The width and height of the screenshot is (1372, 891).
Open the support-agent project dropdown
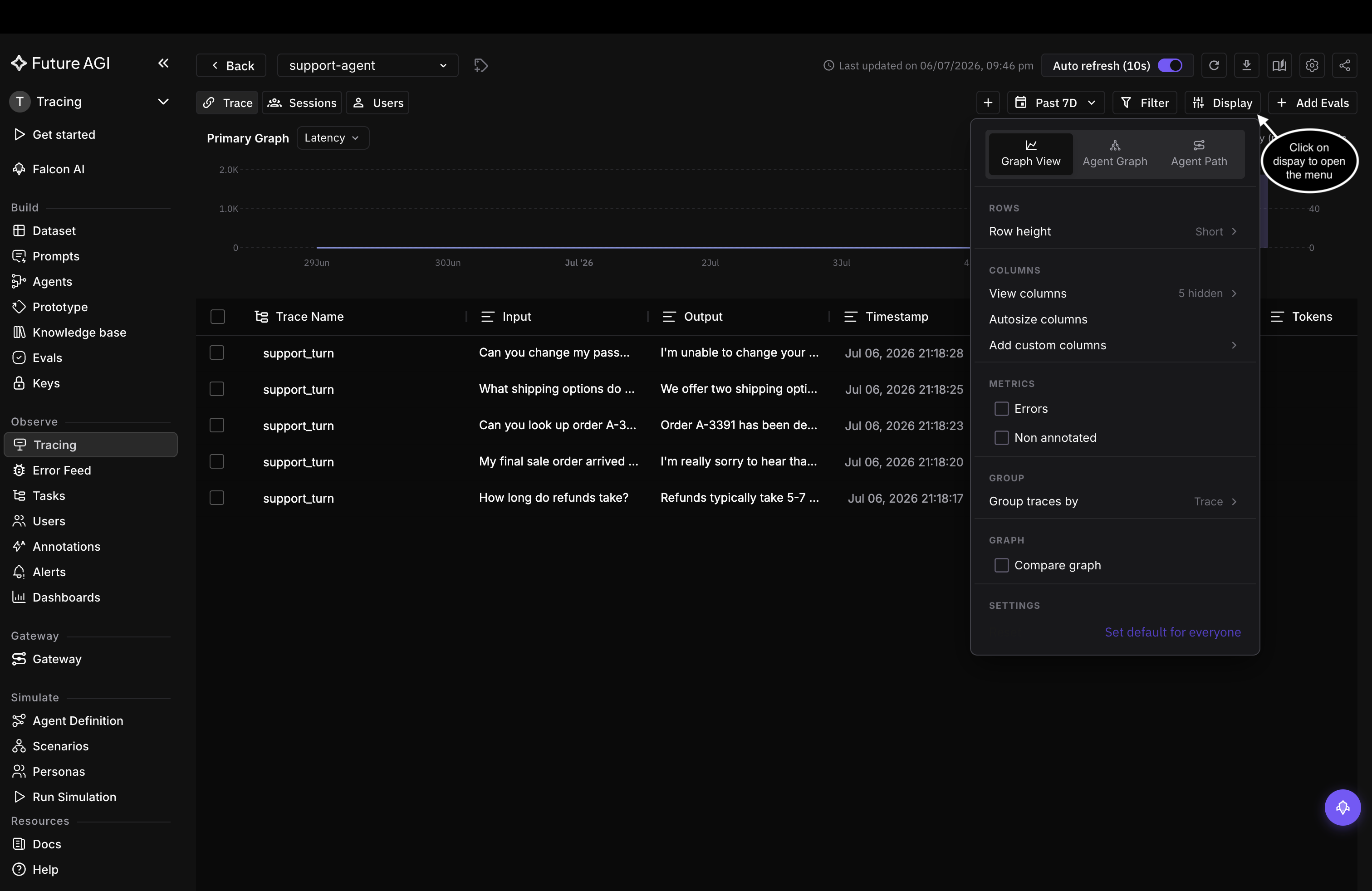pos(367,65)
